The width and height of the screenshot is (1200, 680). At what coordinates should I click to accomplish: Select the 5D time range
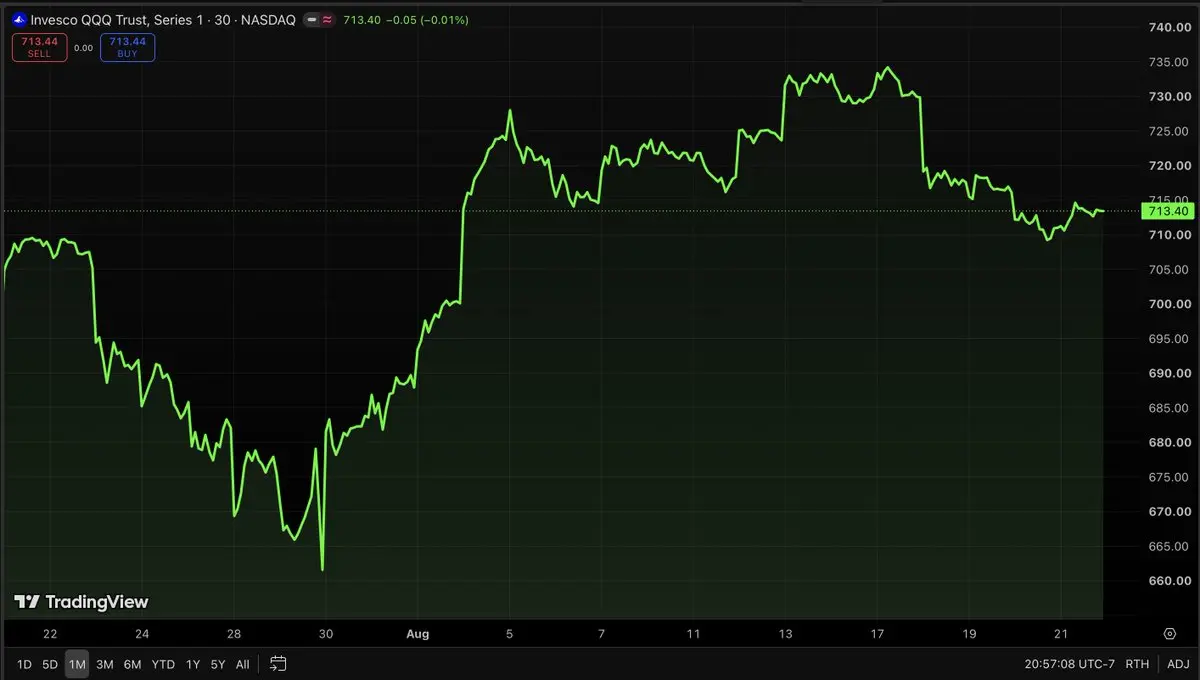50,664
